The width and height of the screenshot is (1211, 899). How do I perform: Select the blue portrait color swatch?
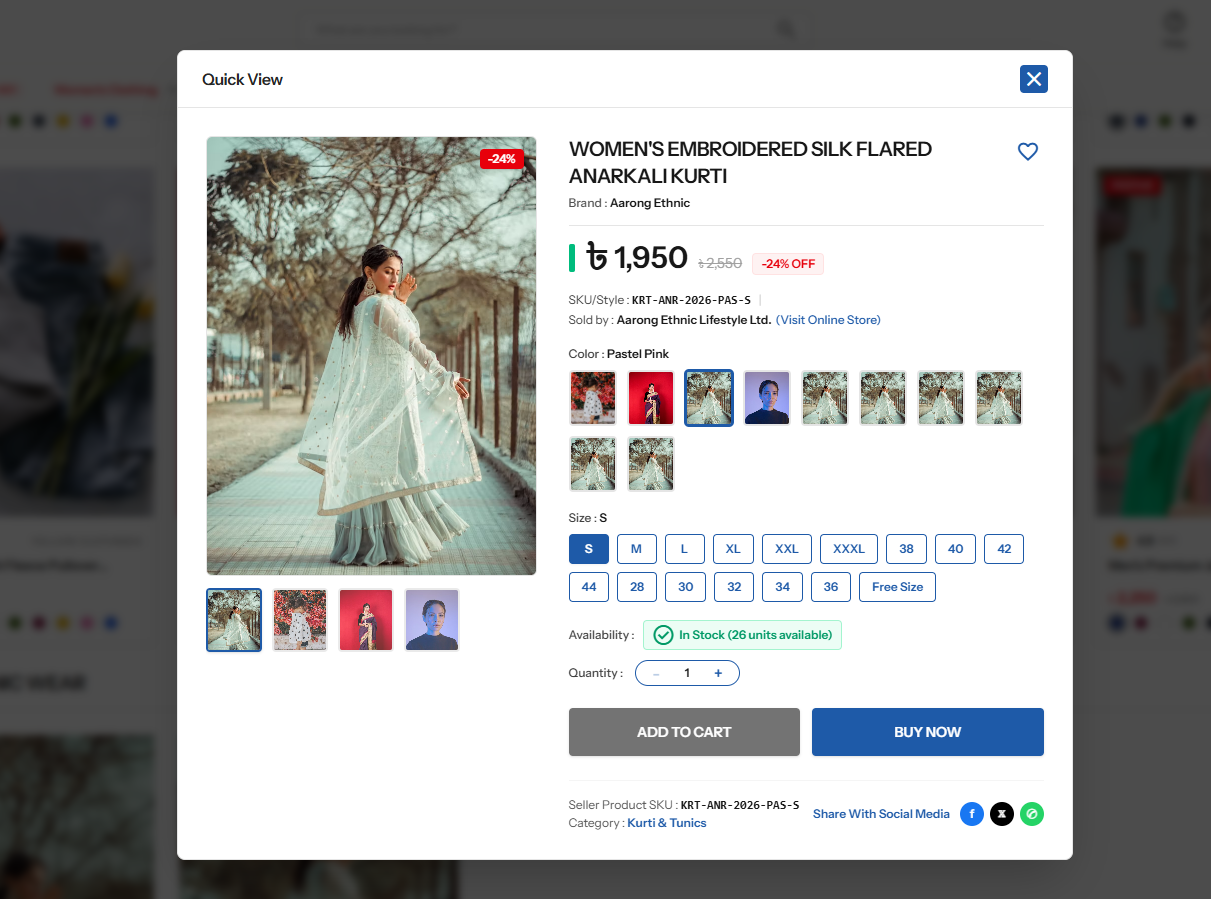point(767,398)
